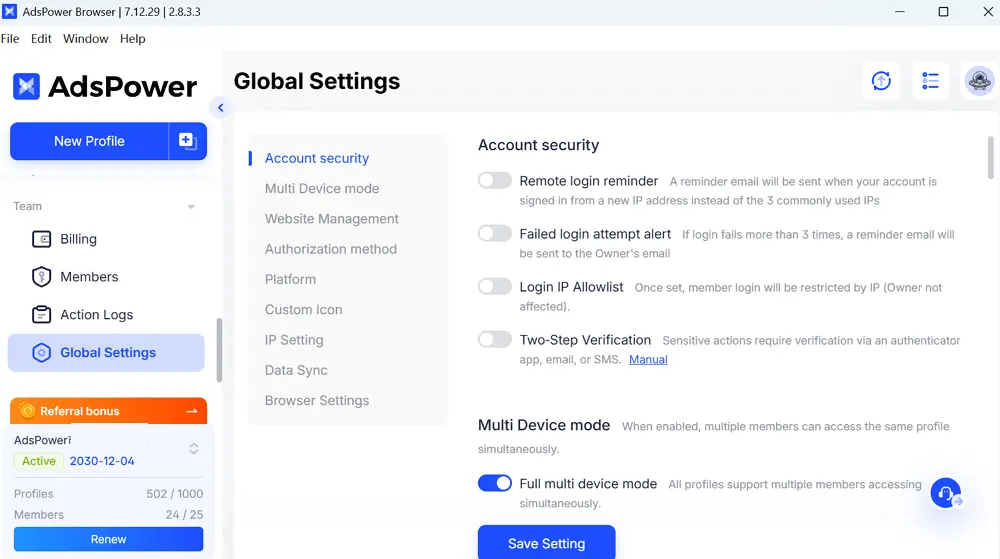The image size is (1000, 559).
Task: Open Action Logs in the sidebar
Action: coord(106,314)
